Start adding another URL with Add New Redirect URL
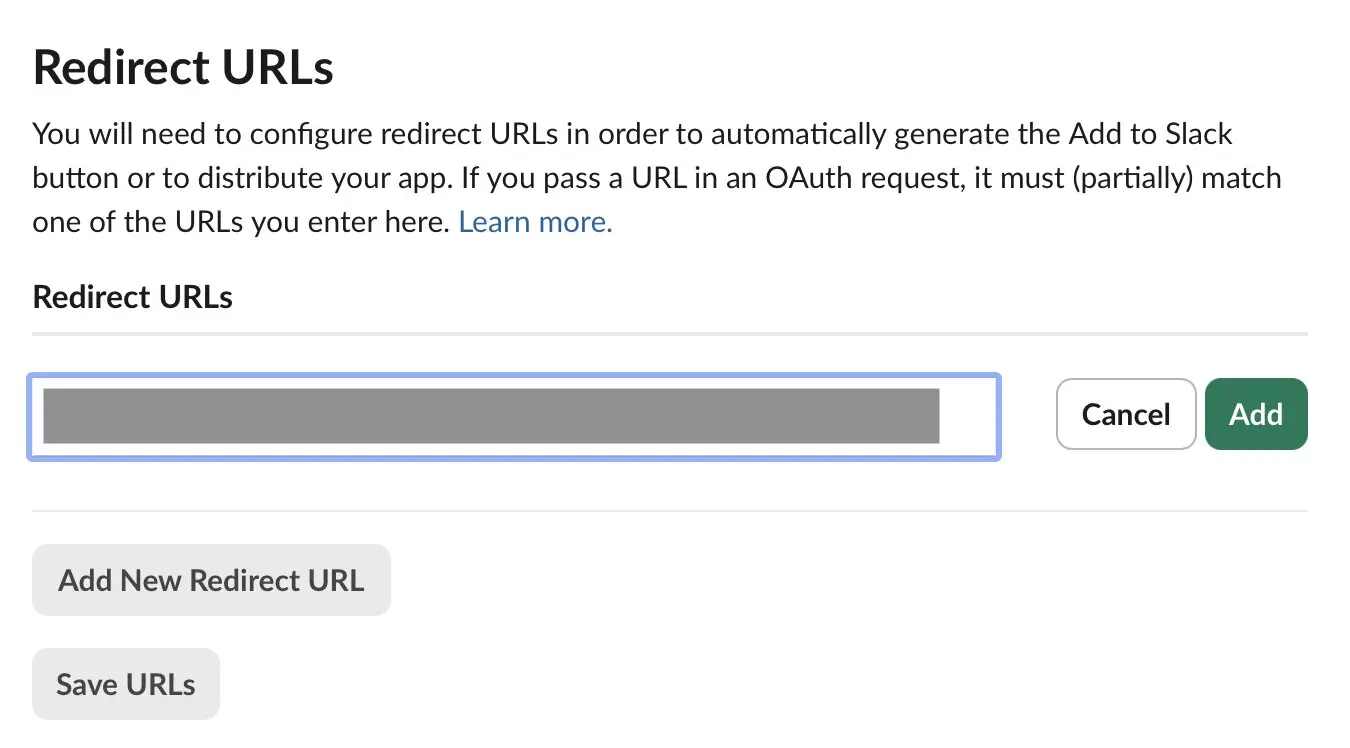 click(x=211, y=580)
